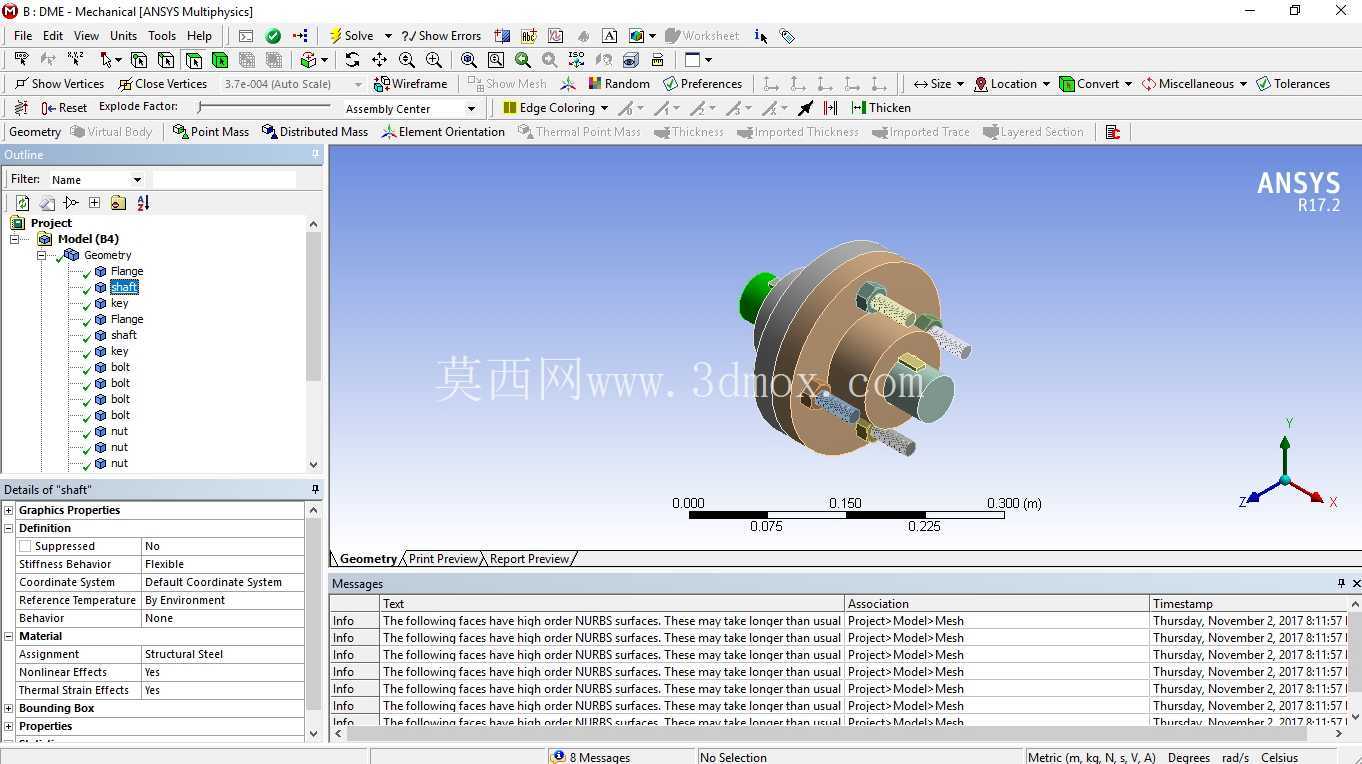Click the refresh tree icon in Outline
Viewport: 1362px width, 764px height.
point(22,203)
